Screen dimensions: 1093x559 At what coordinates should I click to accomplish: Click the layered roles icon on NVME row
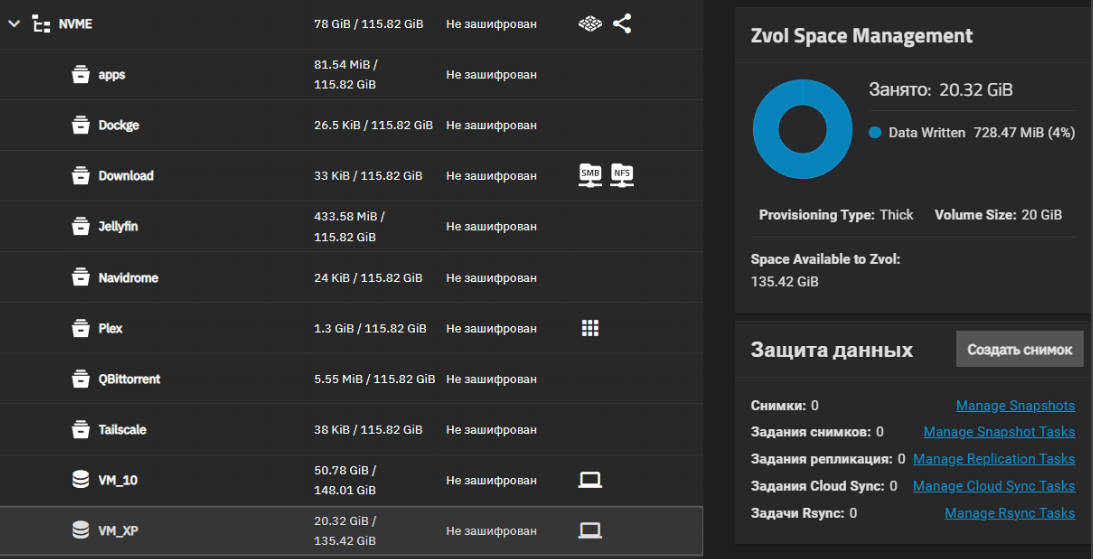(x=591, y=23)
